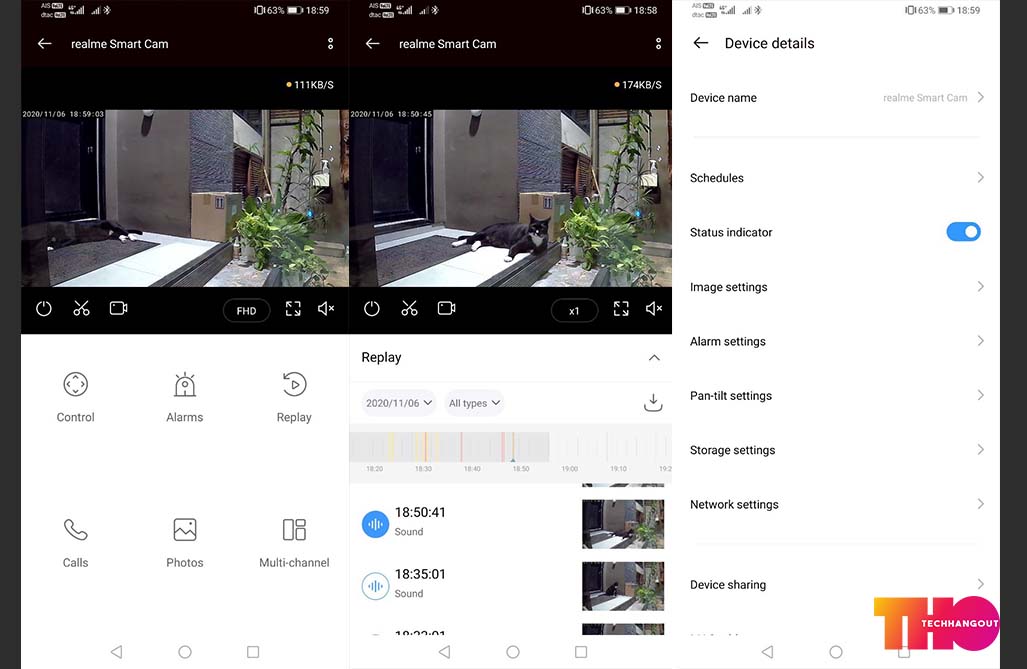Go back from the middle replay screen
Image resolution: width=1027 pixels, height=669 pixels.
tap(373, 44)
